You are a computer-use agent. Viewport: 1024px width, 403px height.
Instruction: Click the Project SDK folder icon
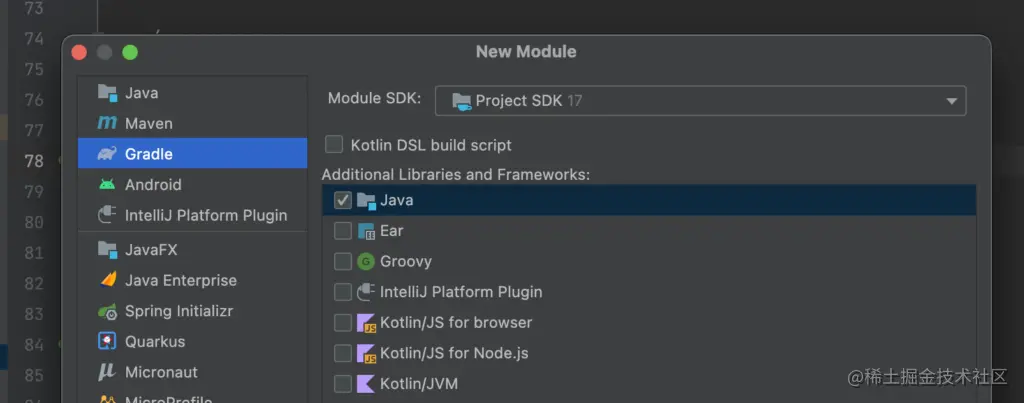(462, 101)
